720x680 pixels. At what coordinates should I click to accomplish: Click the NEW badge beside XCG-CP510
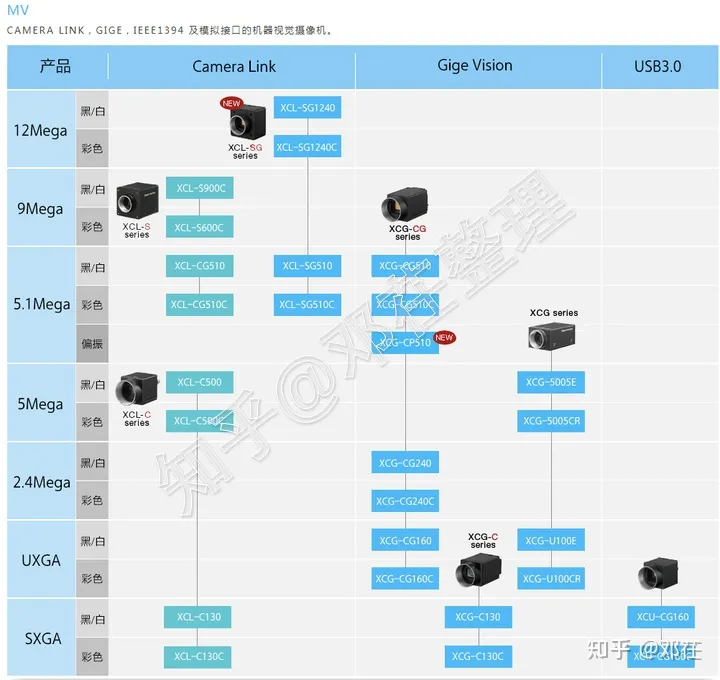[x=444, y=338]
